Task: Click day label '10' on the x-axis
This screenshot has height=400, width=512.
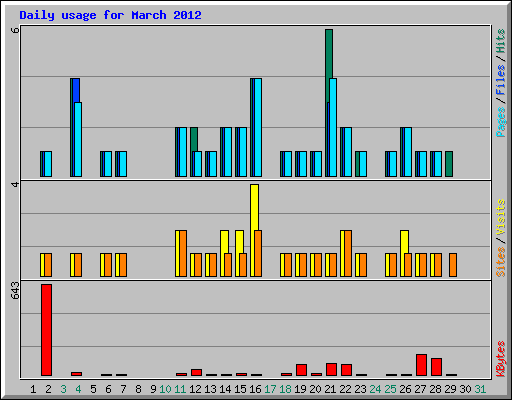Action: tap(165, 389)
